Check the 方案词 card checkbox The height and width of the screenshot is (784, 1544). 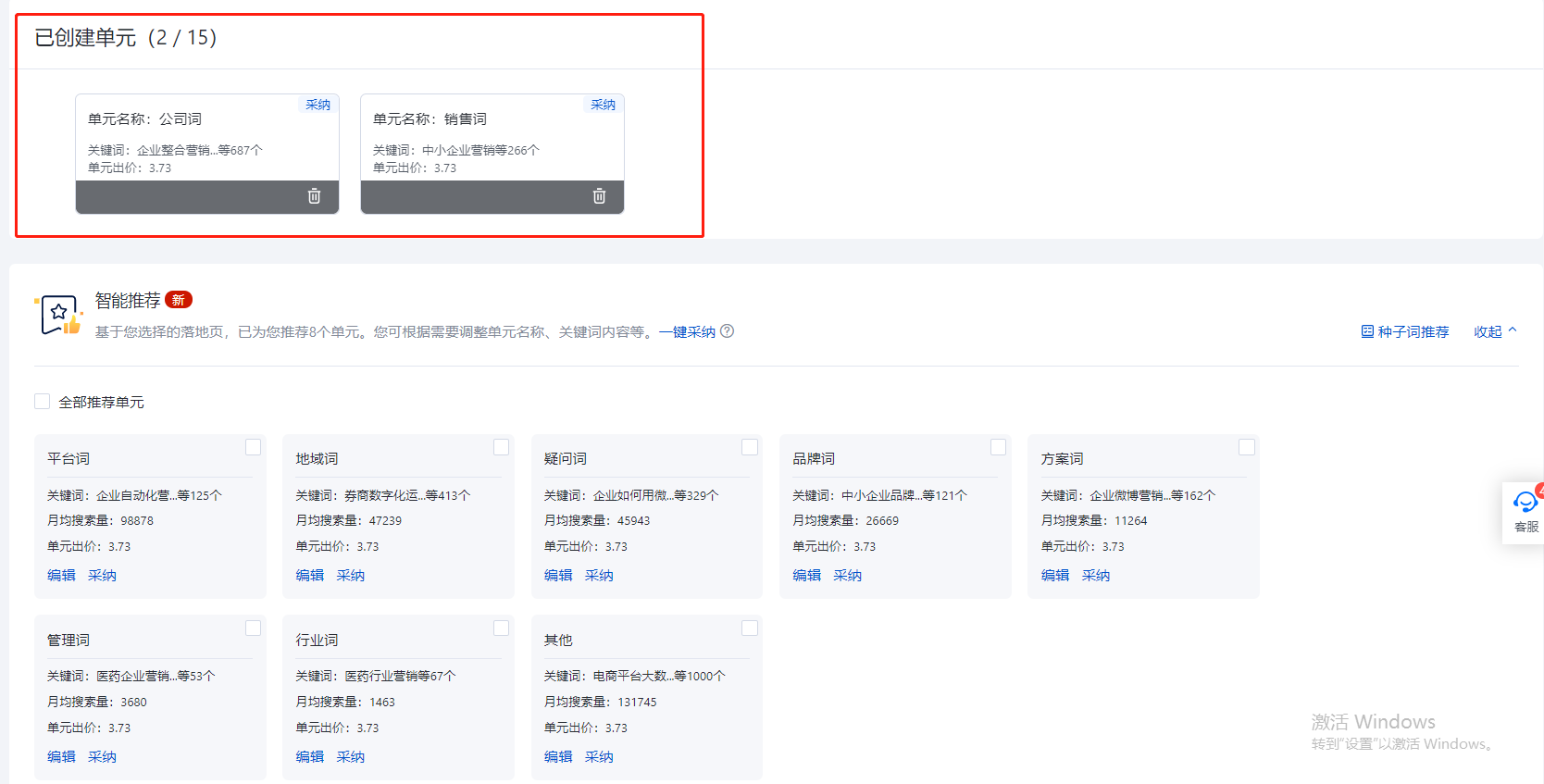[x=1247, y=447]
